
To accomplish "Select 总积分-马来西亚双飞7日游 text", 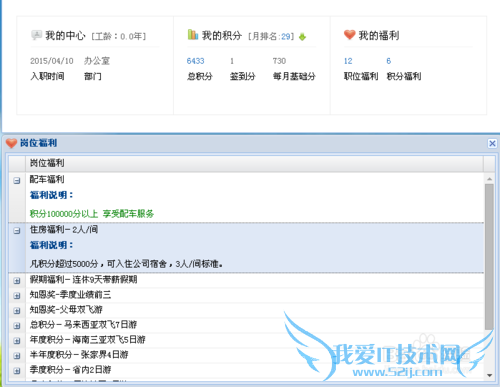I will [83, 324].
